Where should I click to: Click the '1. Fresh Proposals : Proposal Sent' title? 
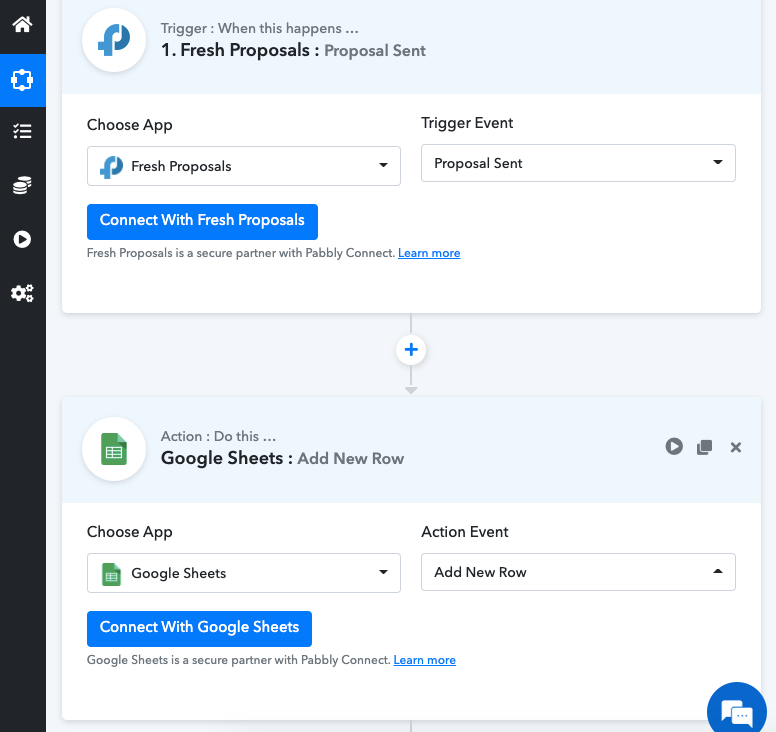pos(293,50)
